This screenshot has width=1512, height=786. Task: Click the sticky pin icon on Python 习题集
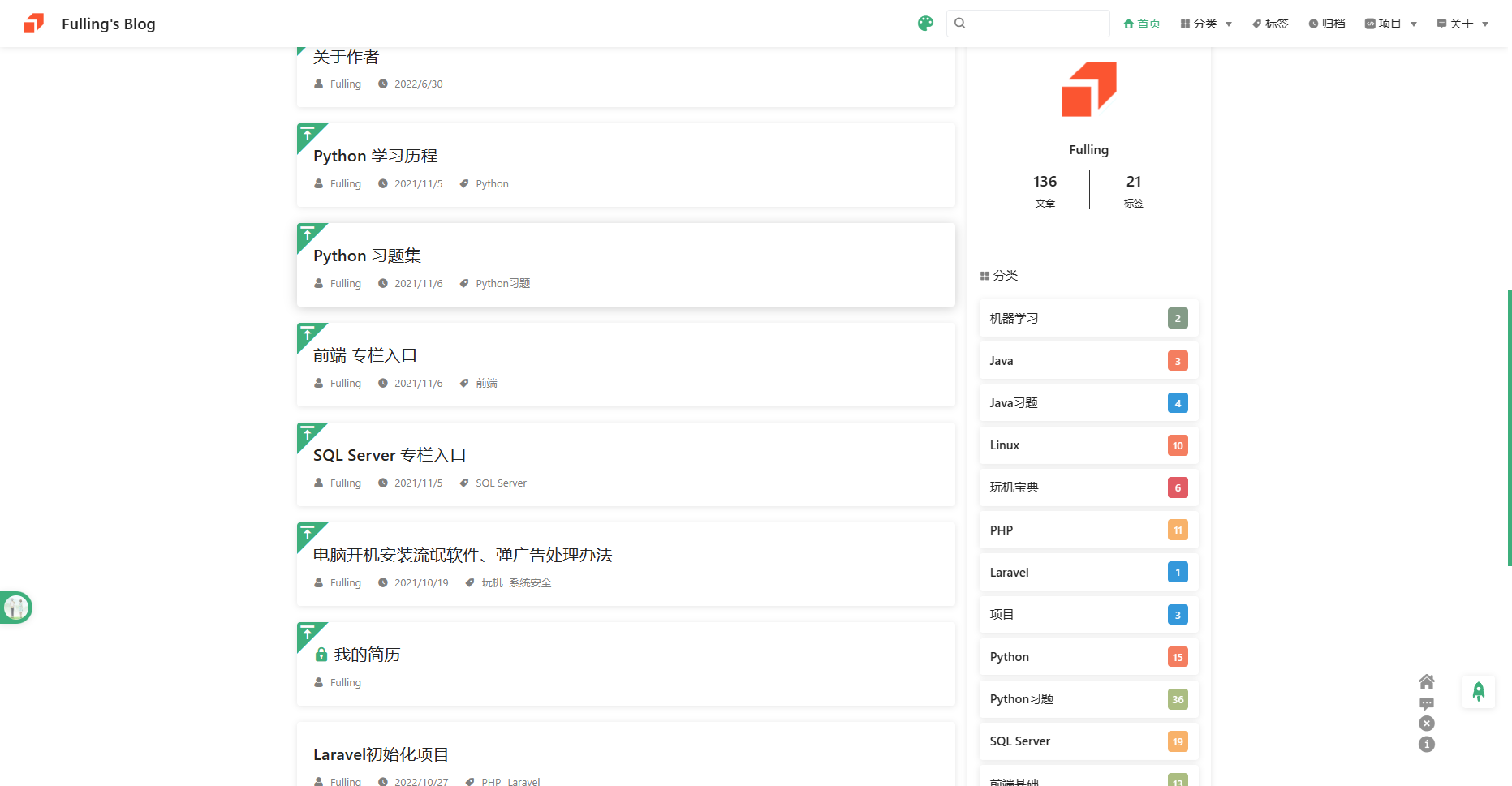pyautogui.click(x=308, y=234)
